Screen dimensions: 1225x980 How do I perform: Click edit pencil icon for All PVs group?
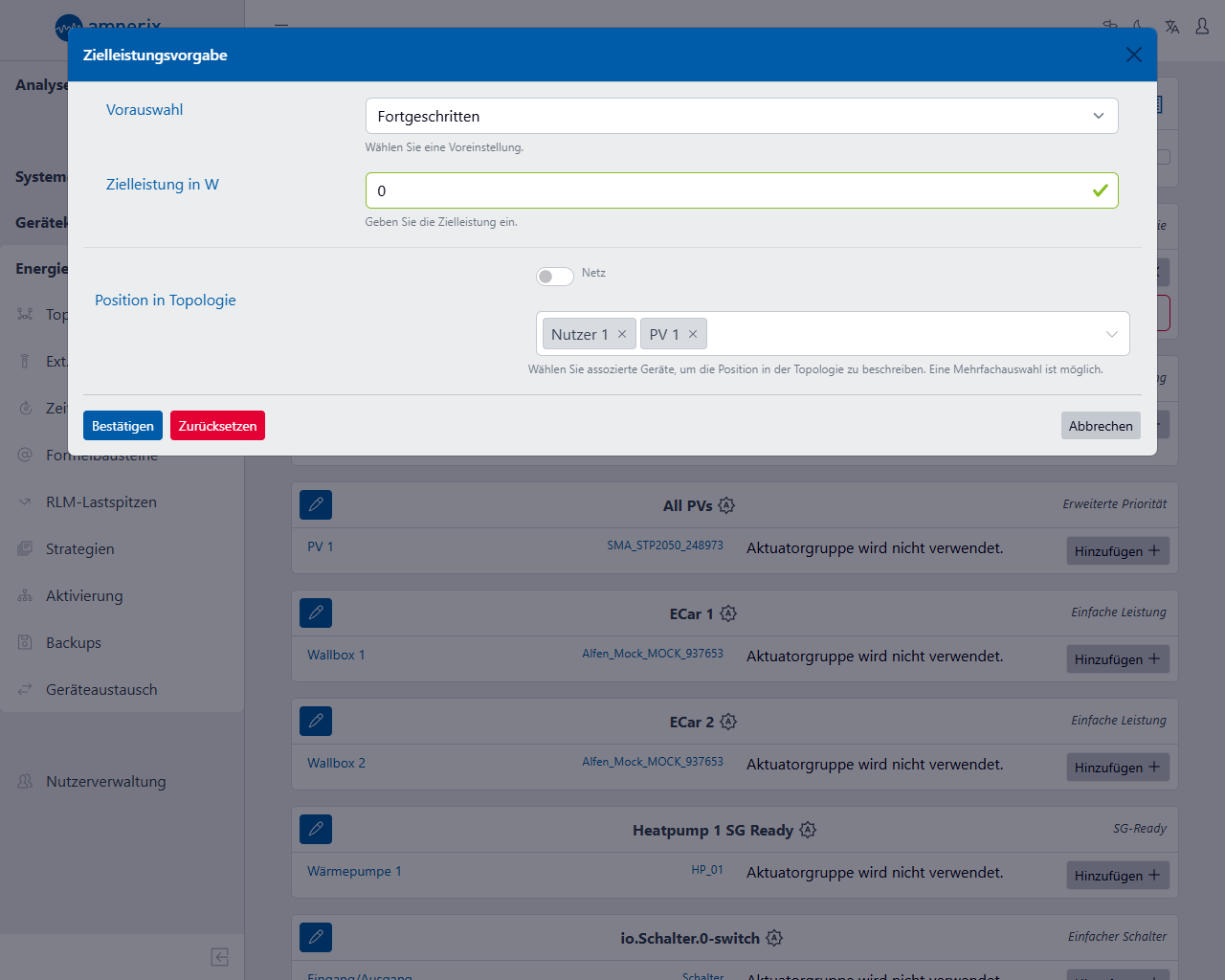pyautogui.click(x=316, y=504)
